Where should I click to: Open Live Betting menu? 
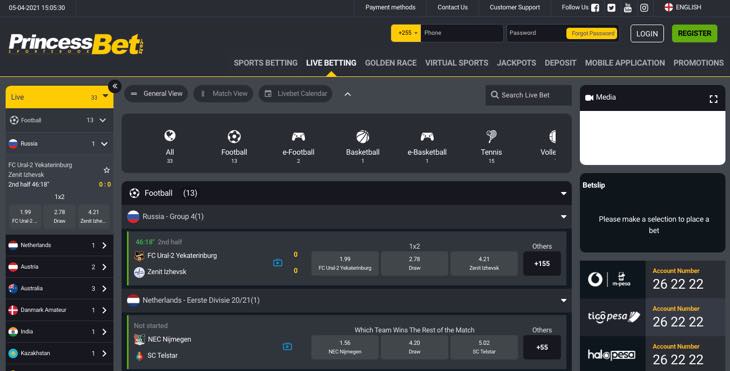[x=331, y=63]
